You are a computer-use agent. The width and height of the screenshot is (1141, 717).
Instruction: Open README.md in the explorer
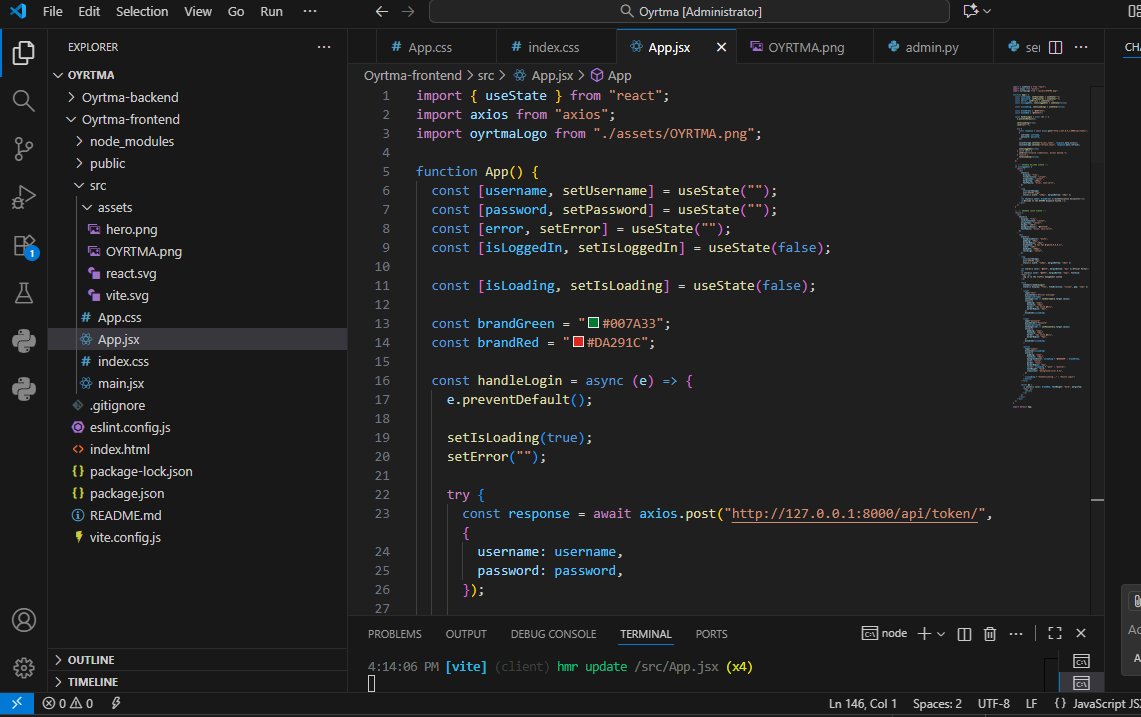pyautogui.click(x=197, y=515)
